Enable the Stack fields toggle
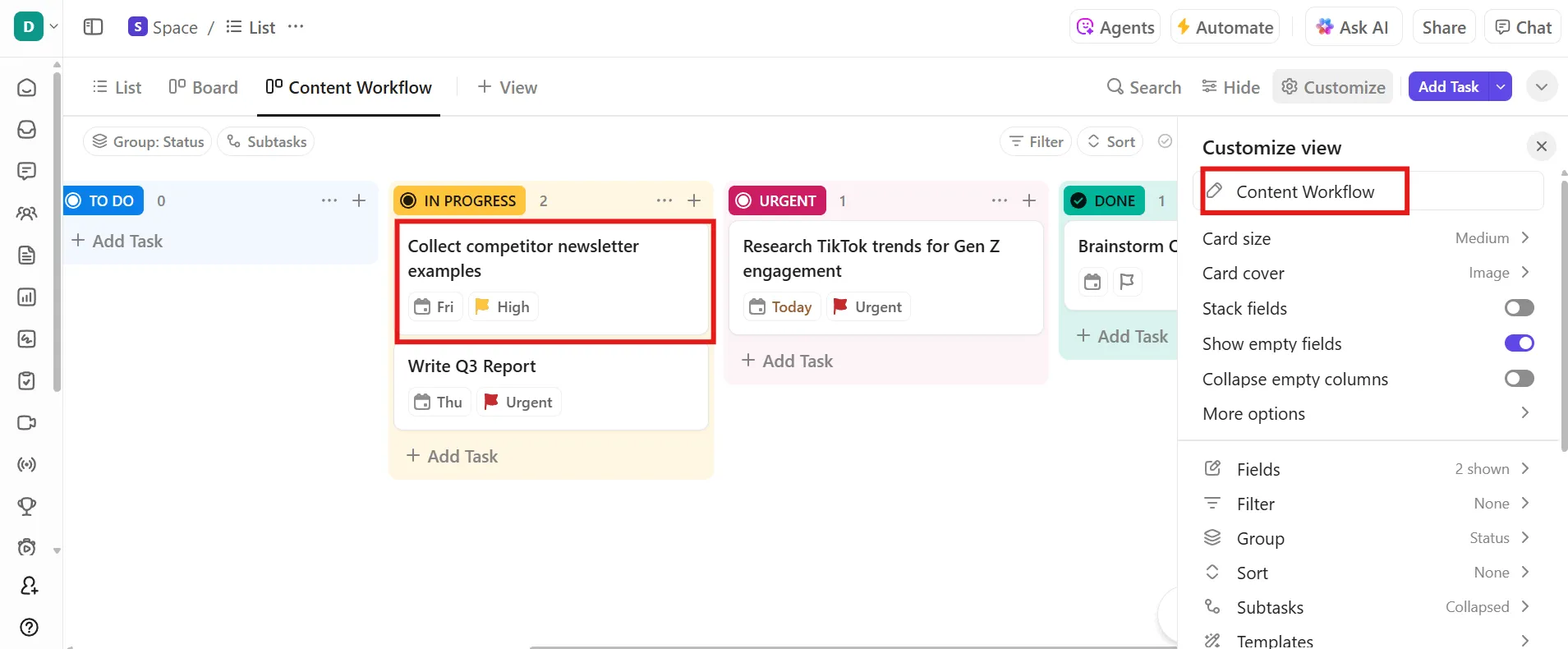The image size is (1568, 649). coord(1519,308)
